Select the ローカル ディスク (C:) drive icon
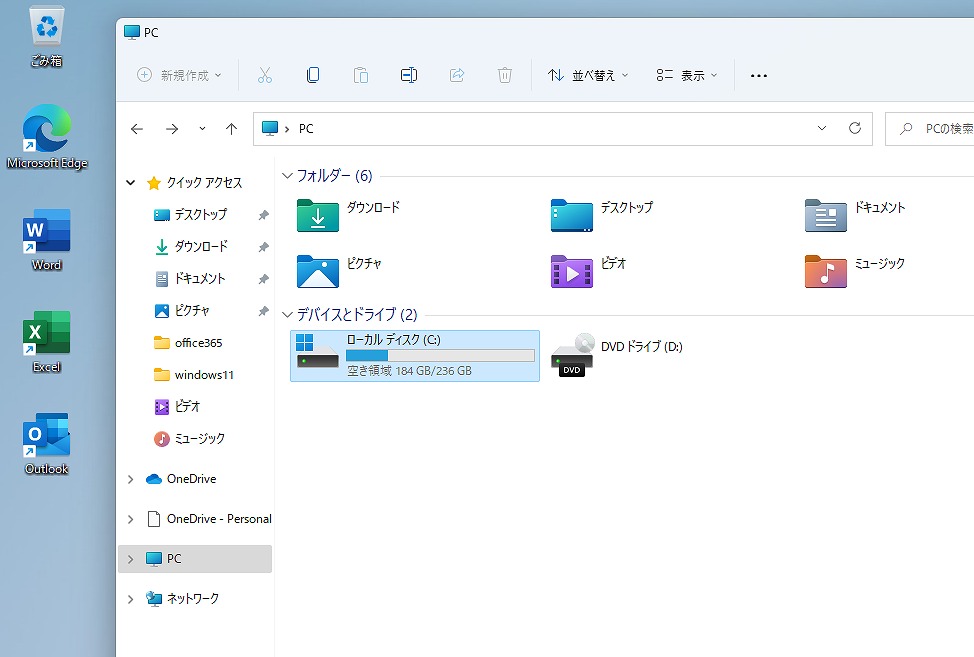The width and height of the screenshot is (974, 657). 317,353
